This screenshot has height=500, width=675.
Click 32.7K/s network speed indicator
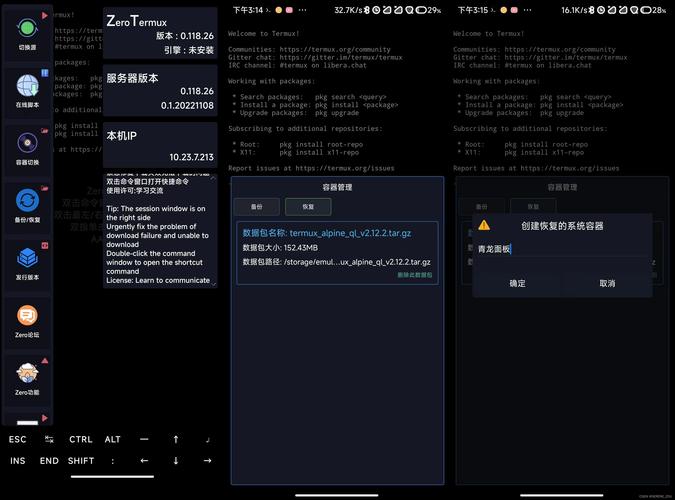(x=348, y=10)
